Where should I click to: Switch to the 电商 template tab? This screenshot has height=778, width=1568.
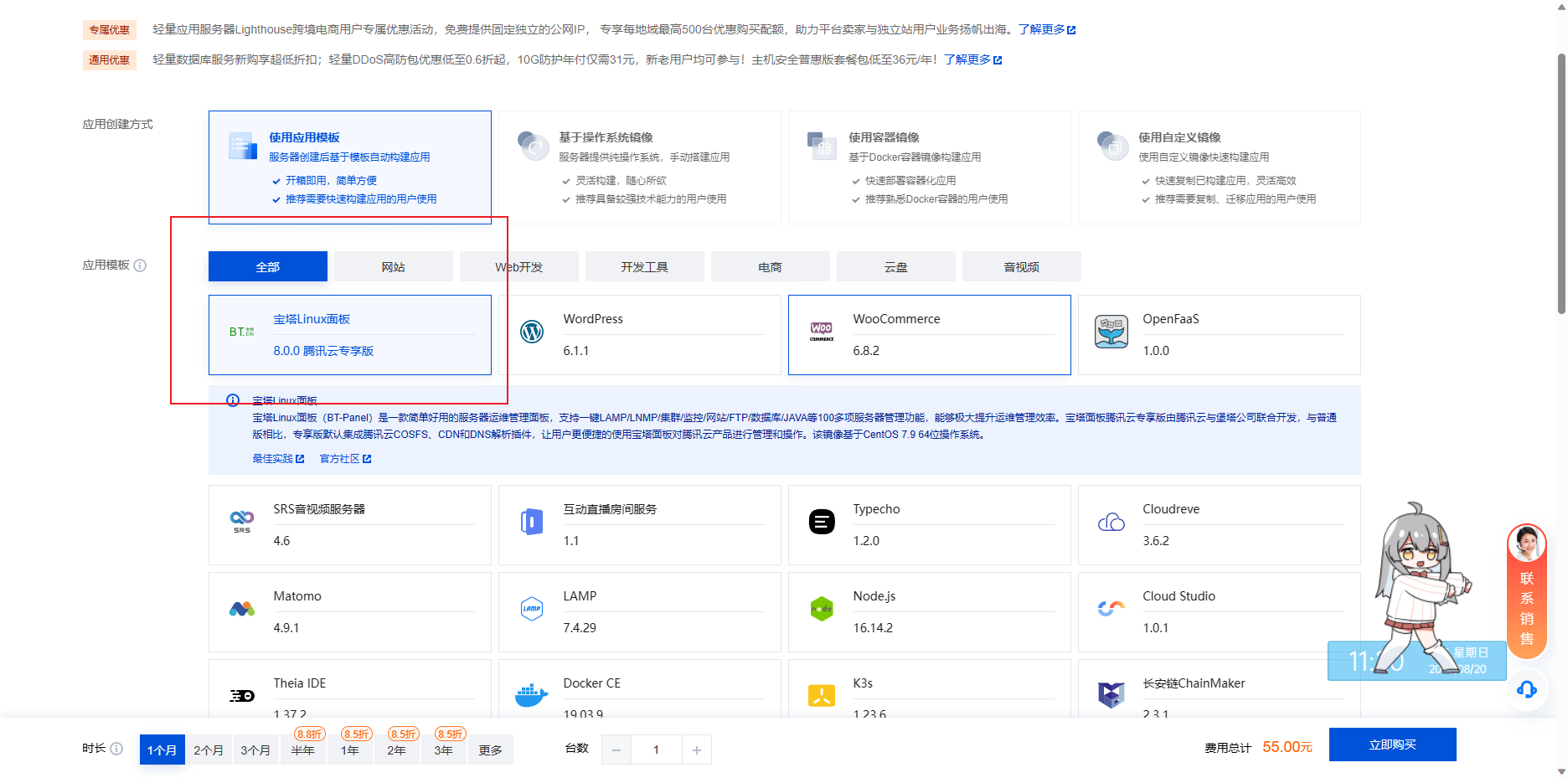(770, 266)
